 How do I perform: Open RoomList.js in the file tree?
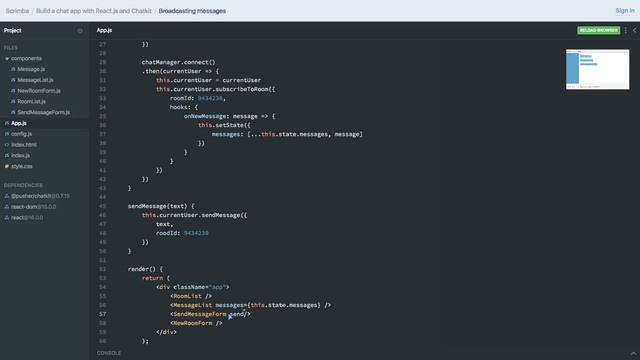click(x=31, y=102)
